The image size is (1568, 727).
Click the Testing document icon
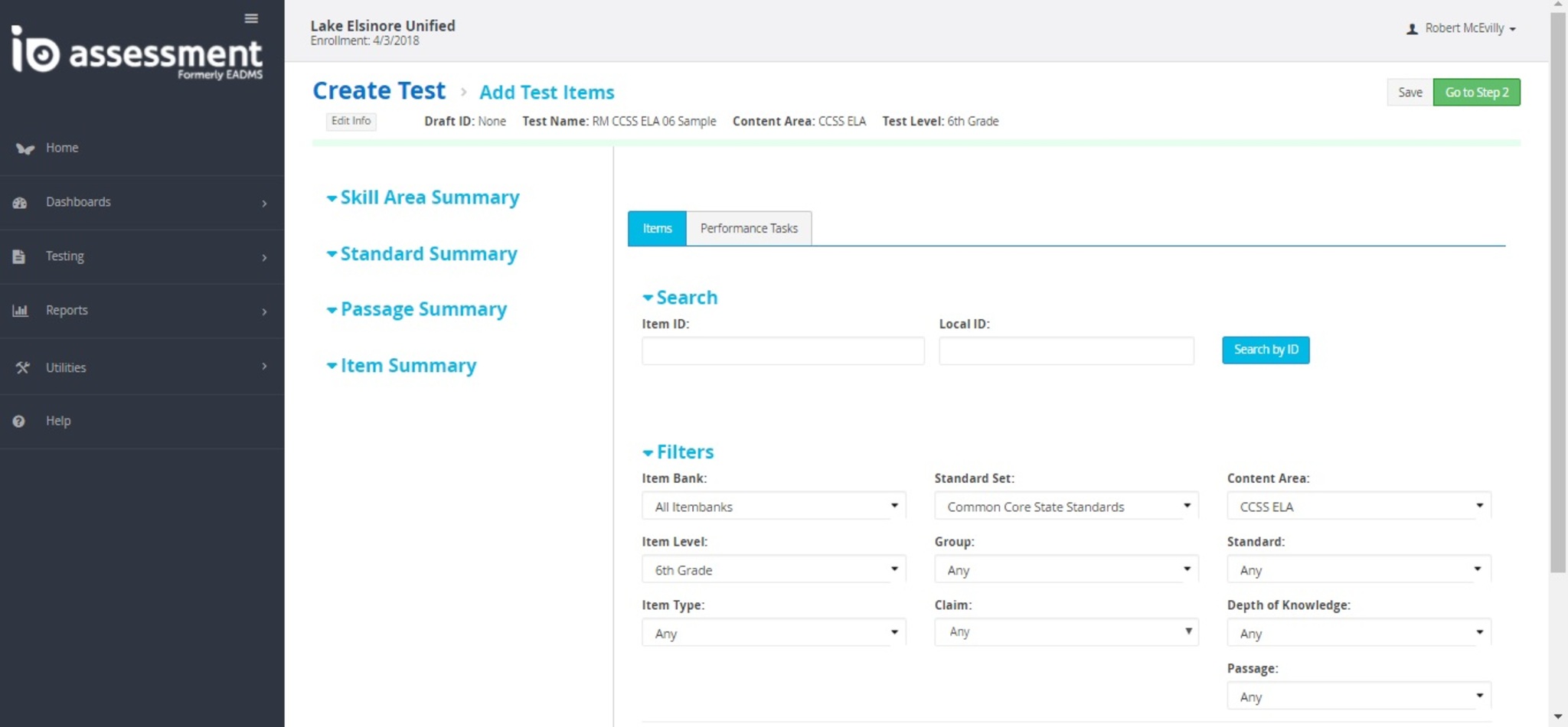click(19, 257)
